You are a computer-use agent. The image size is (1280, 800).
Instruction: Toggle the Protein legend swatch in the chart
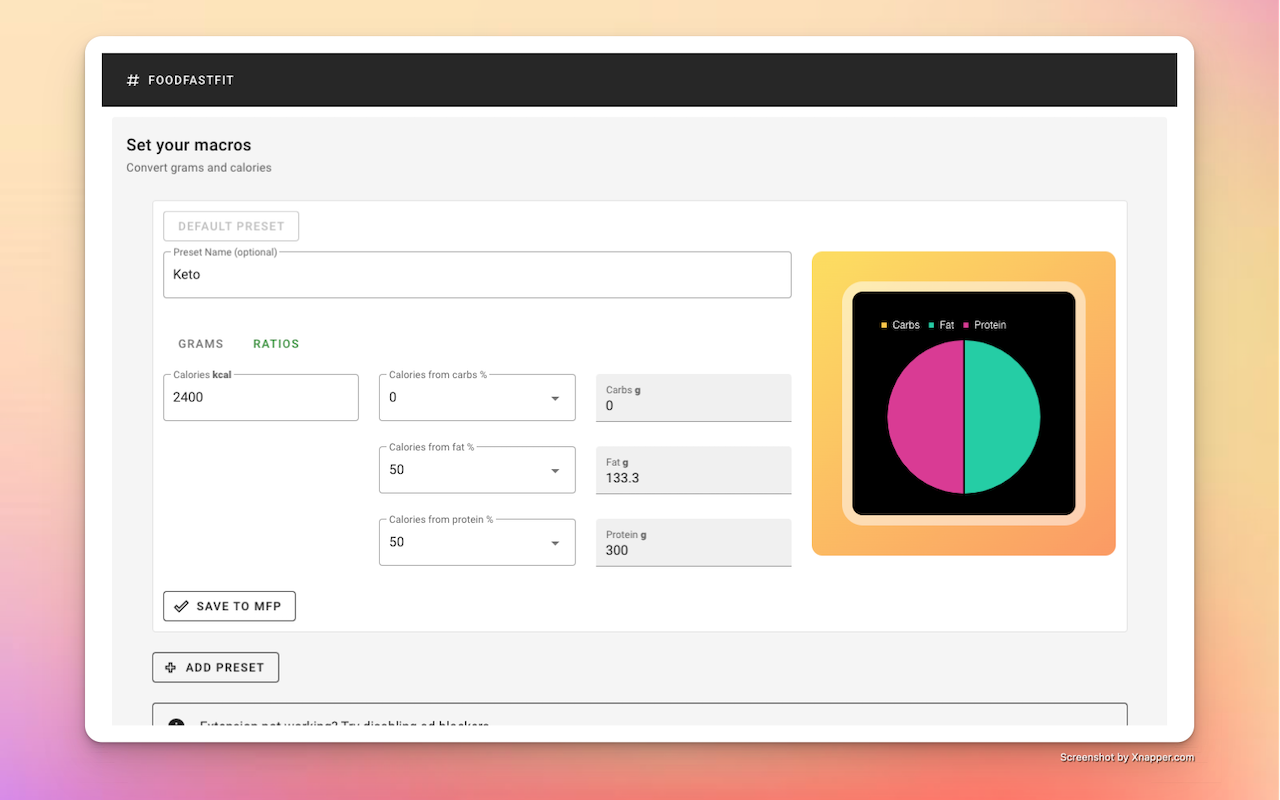coord(967,325)
